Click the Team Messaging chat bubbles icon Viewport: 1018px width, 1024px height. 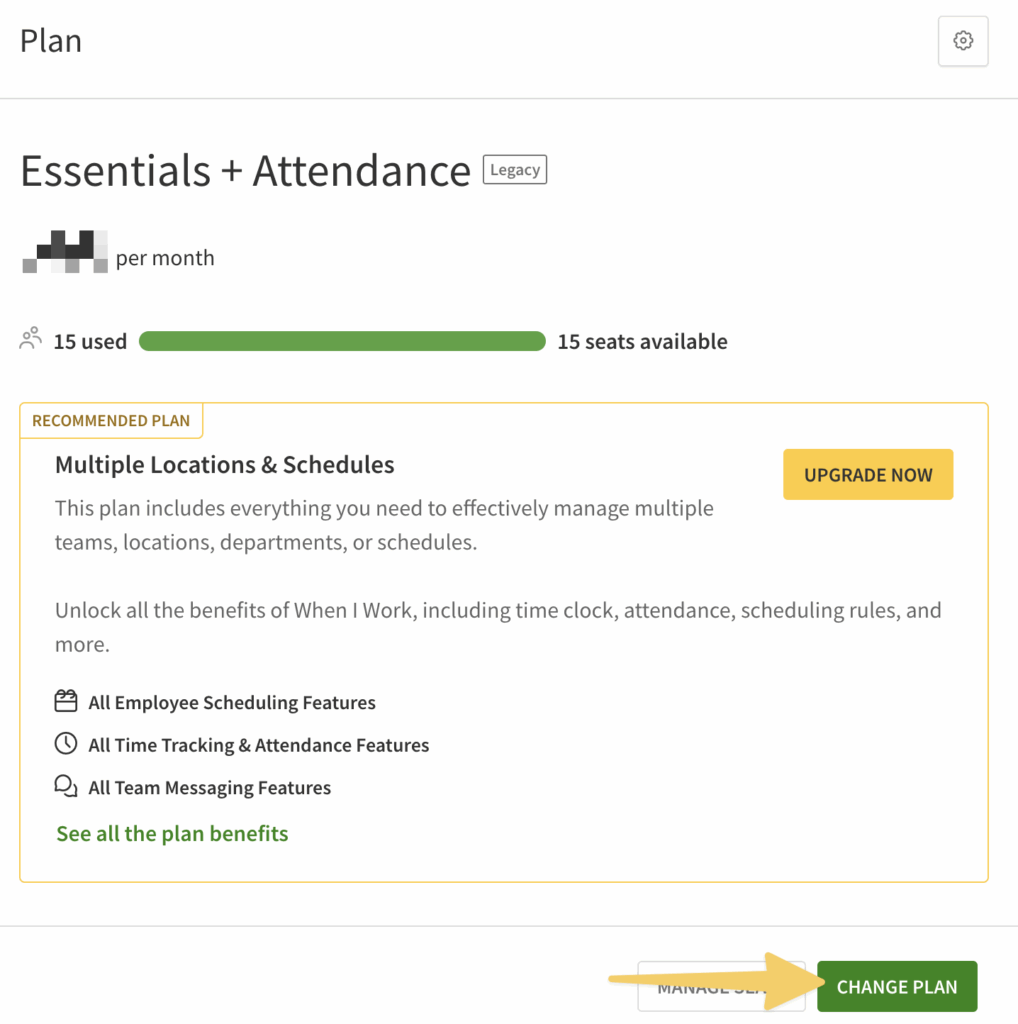[x=66, y=787]
